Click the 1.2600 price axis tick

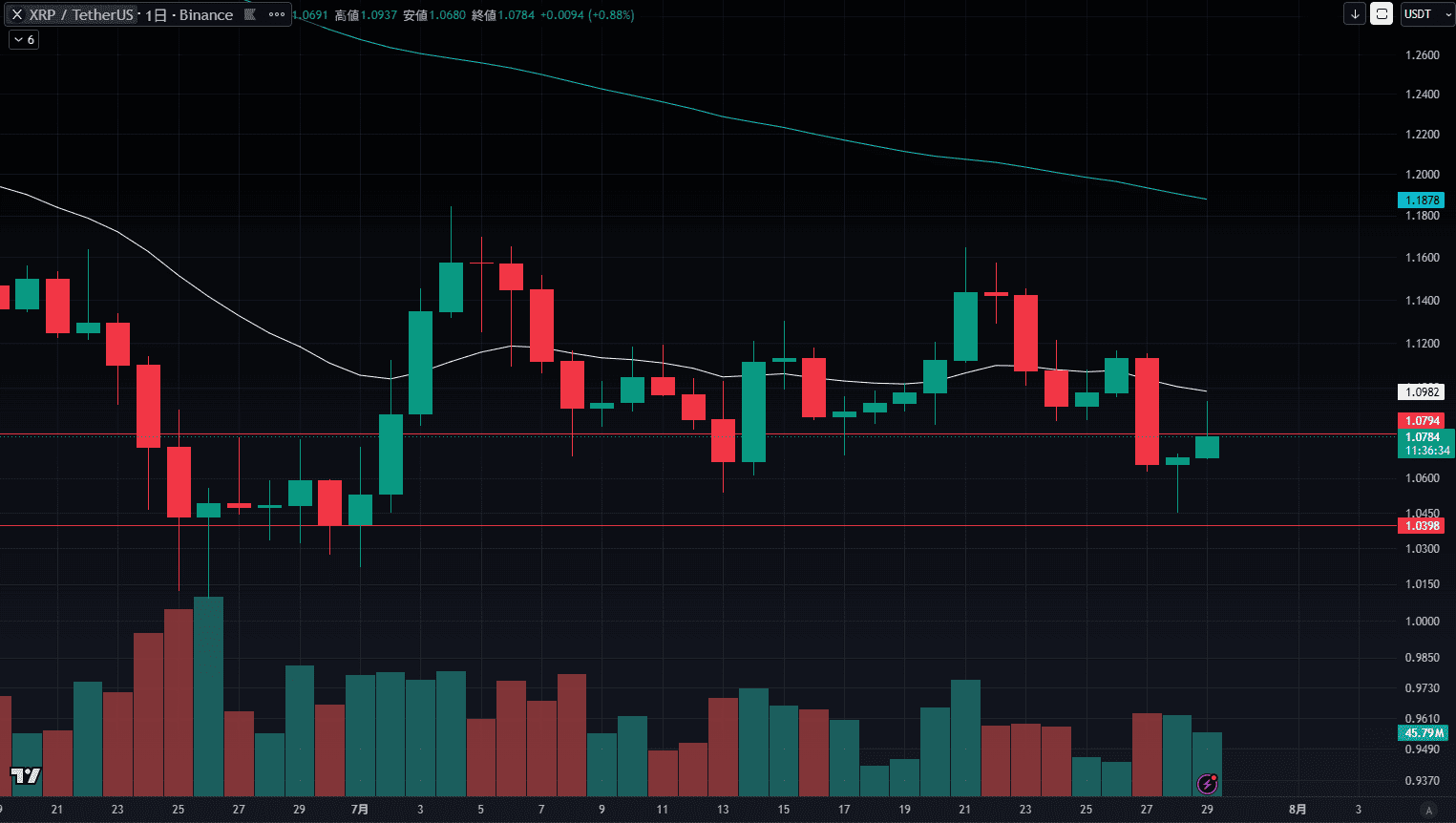pyautogui.click(x=1423, y=55)
